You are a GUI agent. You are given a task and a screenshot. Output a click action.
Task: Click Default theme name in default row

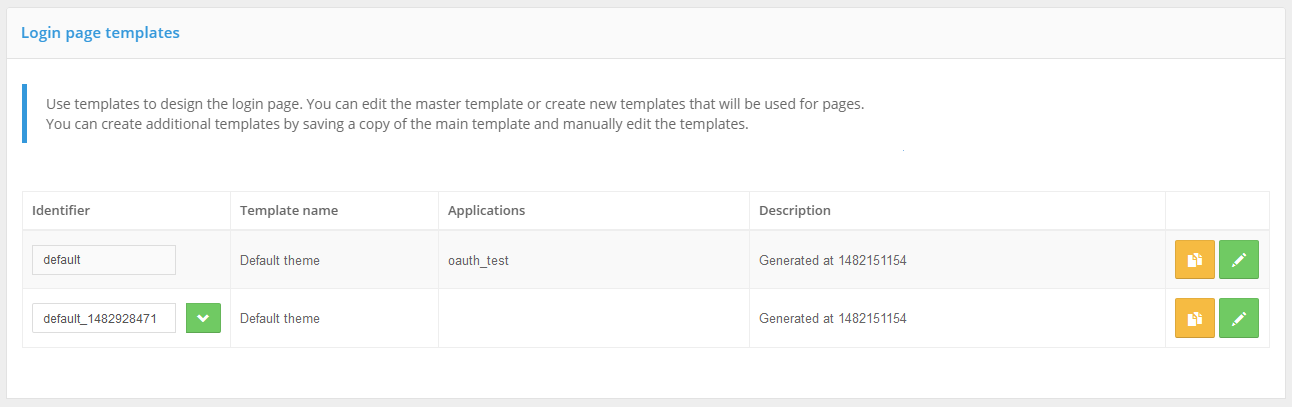click(280, 261)
